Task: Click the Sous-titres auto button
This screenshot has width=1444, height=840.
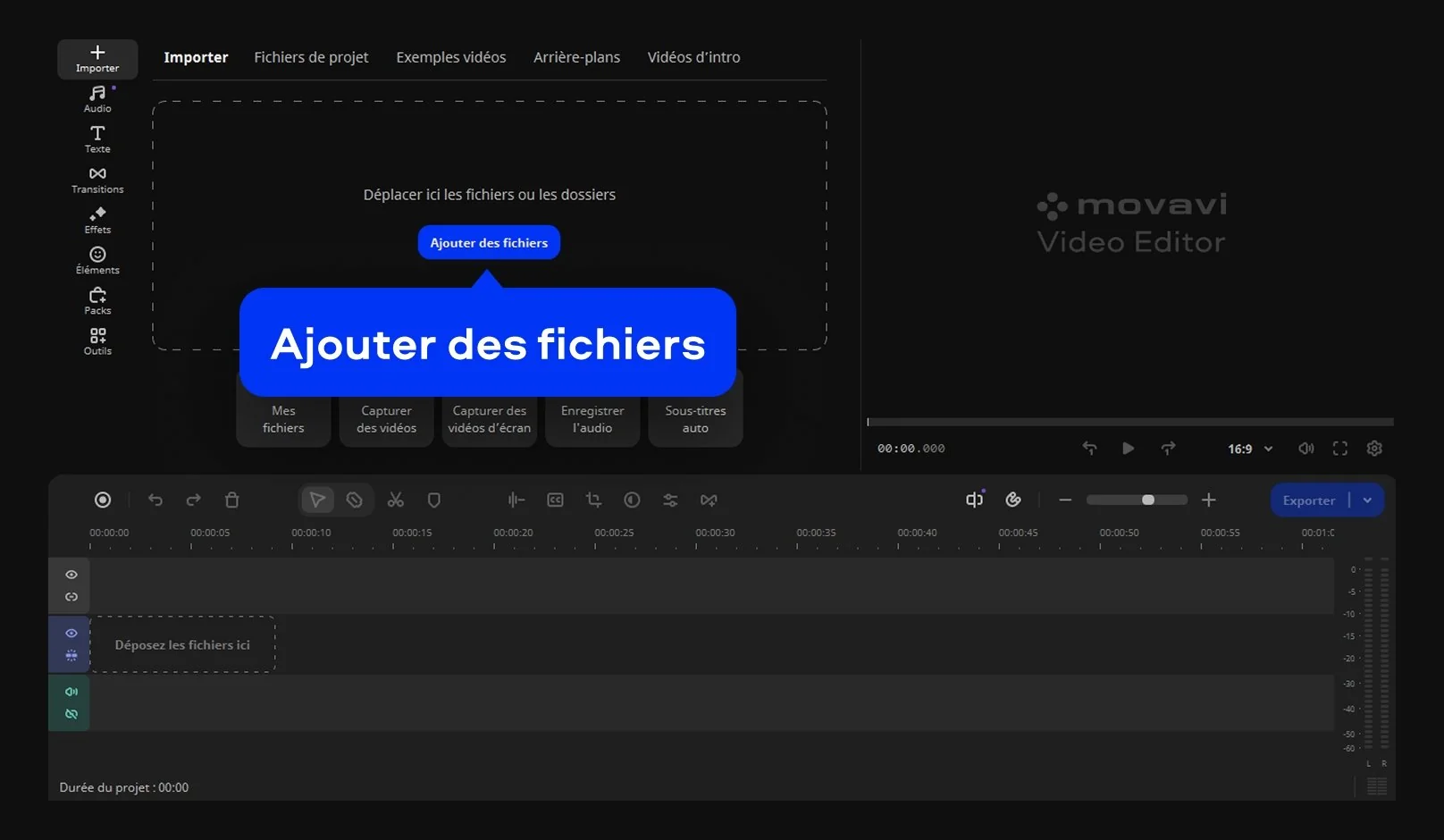Action: tap(695, 420)
